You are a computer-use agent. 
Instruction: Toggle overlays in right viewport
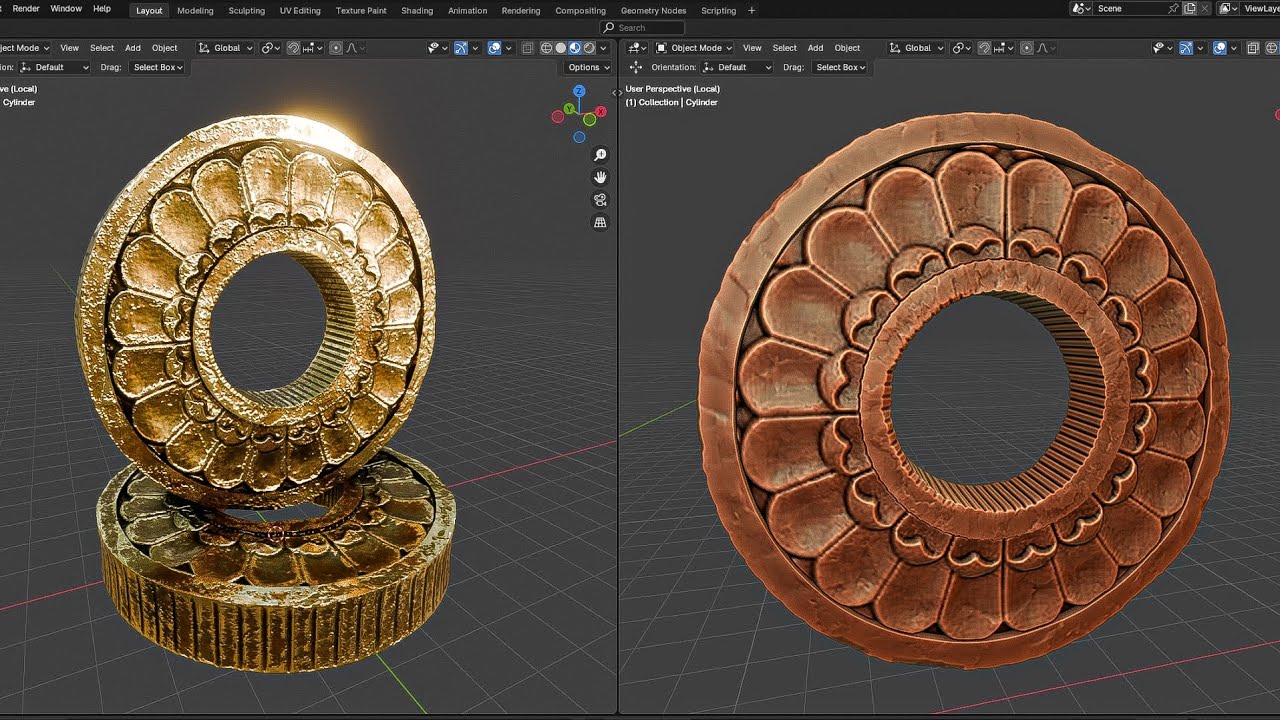click(1219, 48)
